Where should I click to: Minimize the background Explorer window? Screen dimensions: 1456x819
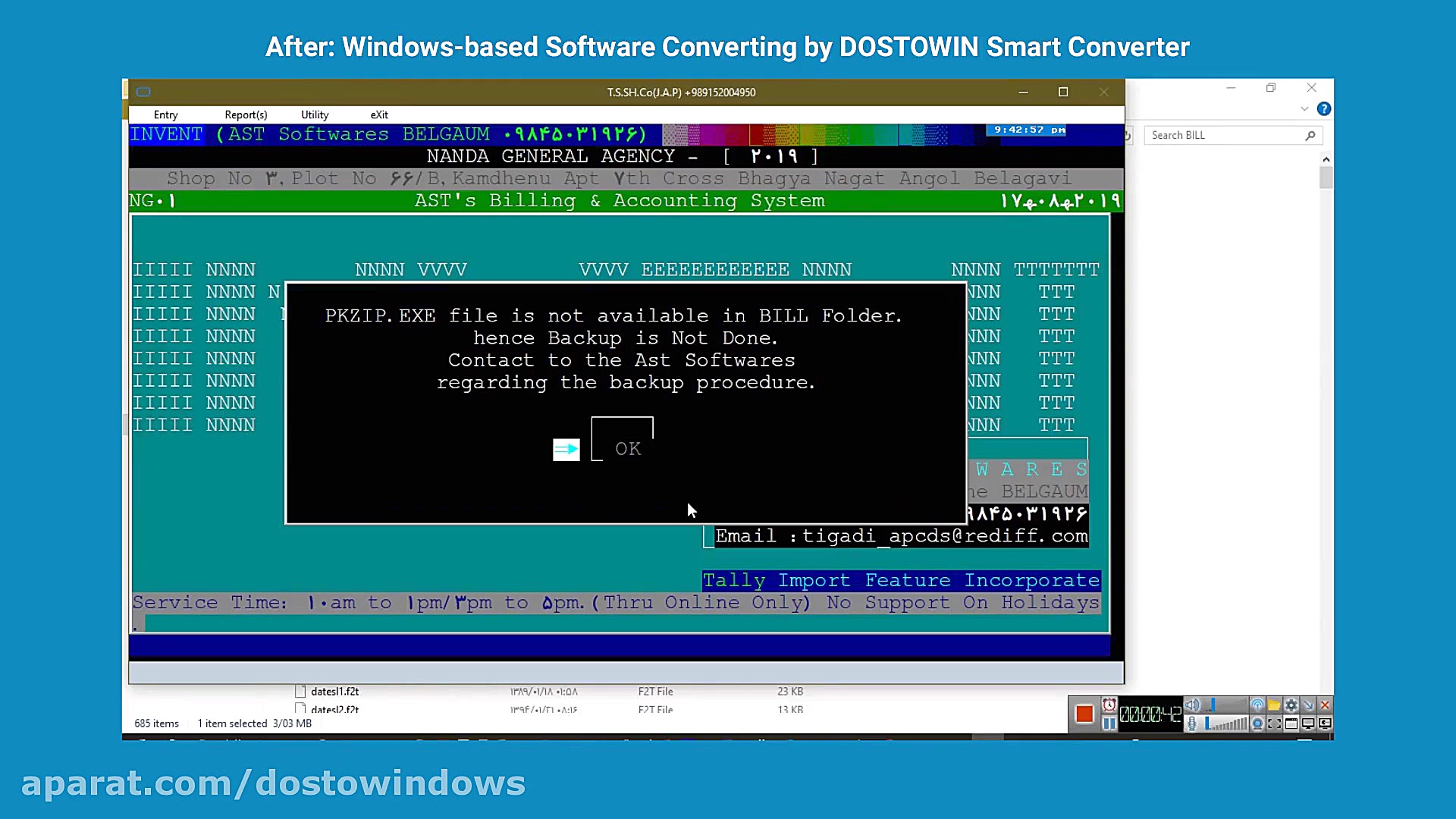tap(1231, 88)
